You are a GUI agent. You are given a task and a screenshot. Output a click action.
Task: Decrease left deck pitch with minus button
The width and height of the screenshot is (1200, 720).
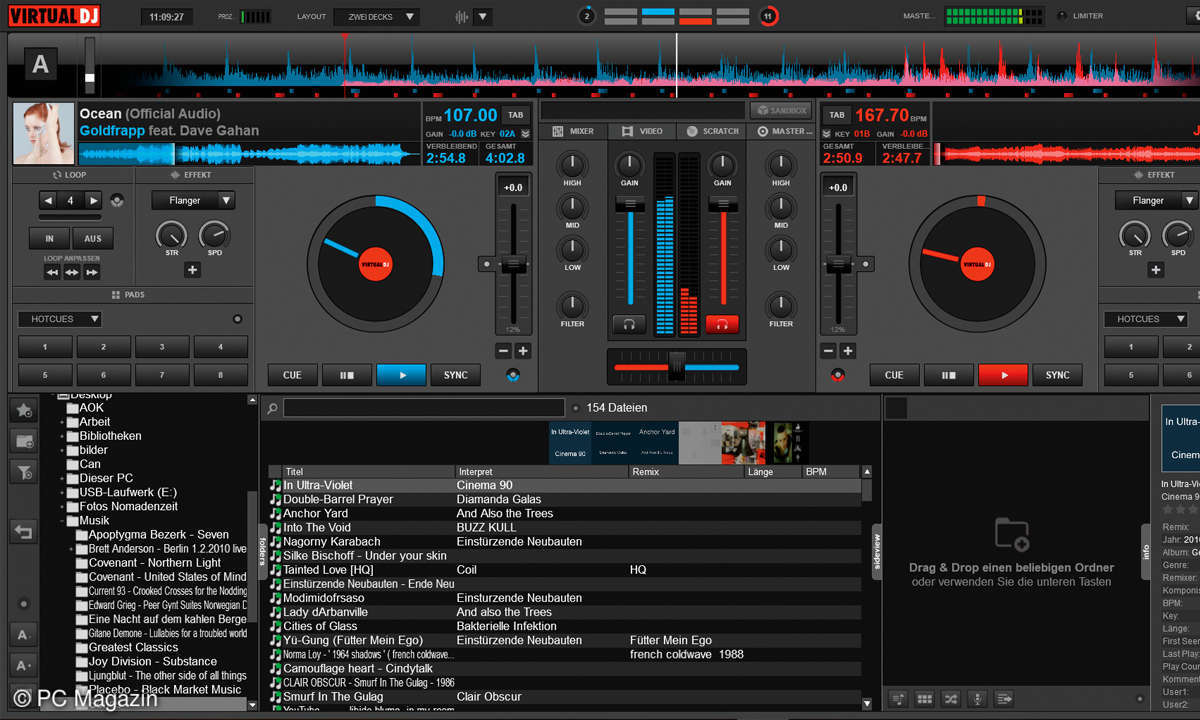[503, 351]
